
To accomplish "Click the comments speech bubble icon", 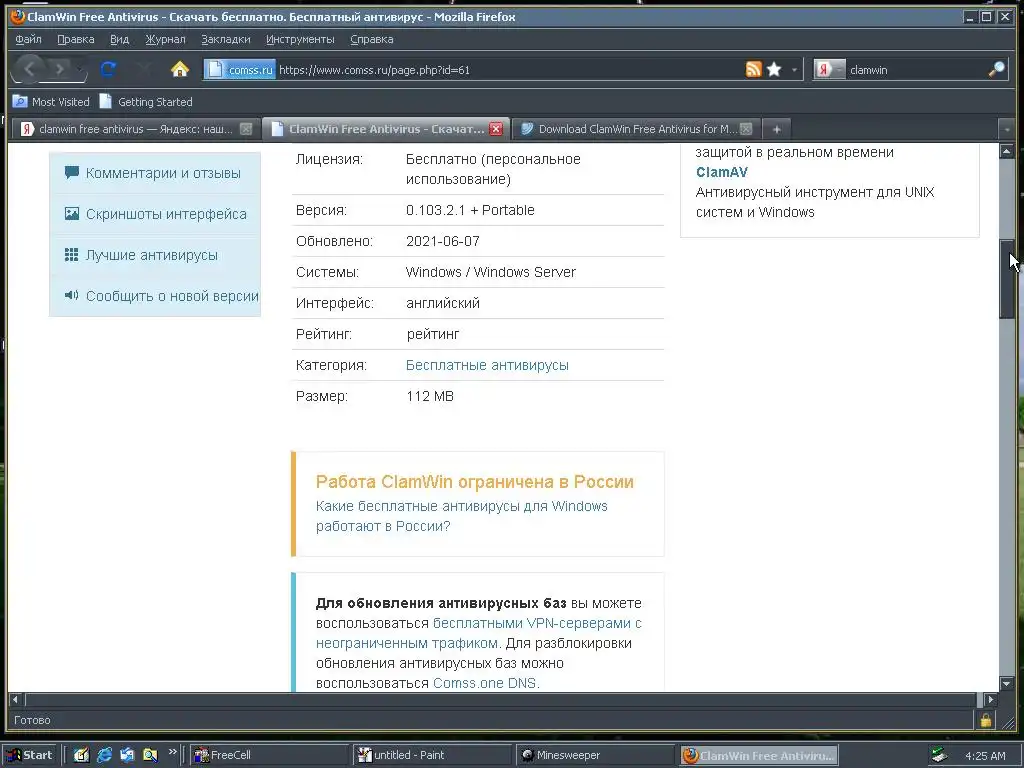I will tap(72, 172).
